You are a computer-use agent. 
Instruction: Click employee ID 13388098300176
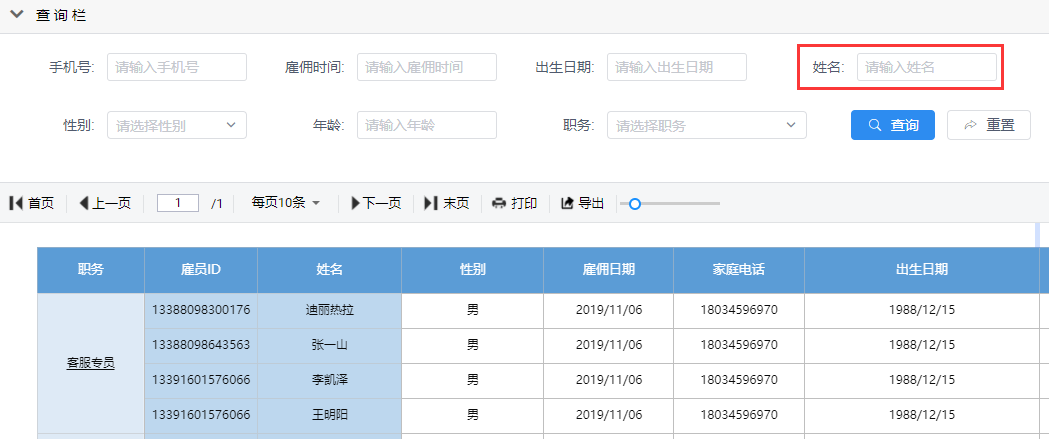point(201,311)
